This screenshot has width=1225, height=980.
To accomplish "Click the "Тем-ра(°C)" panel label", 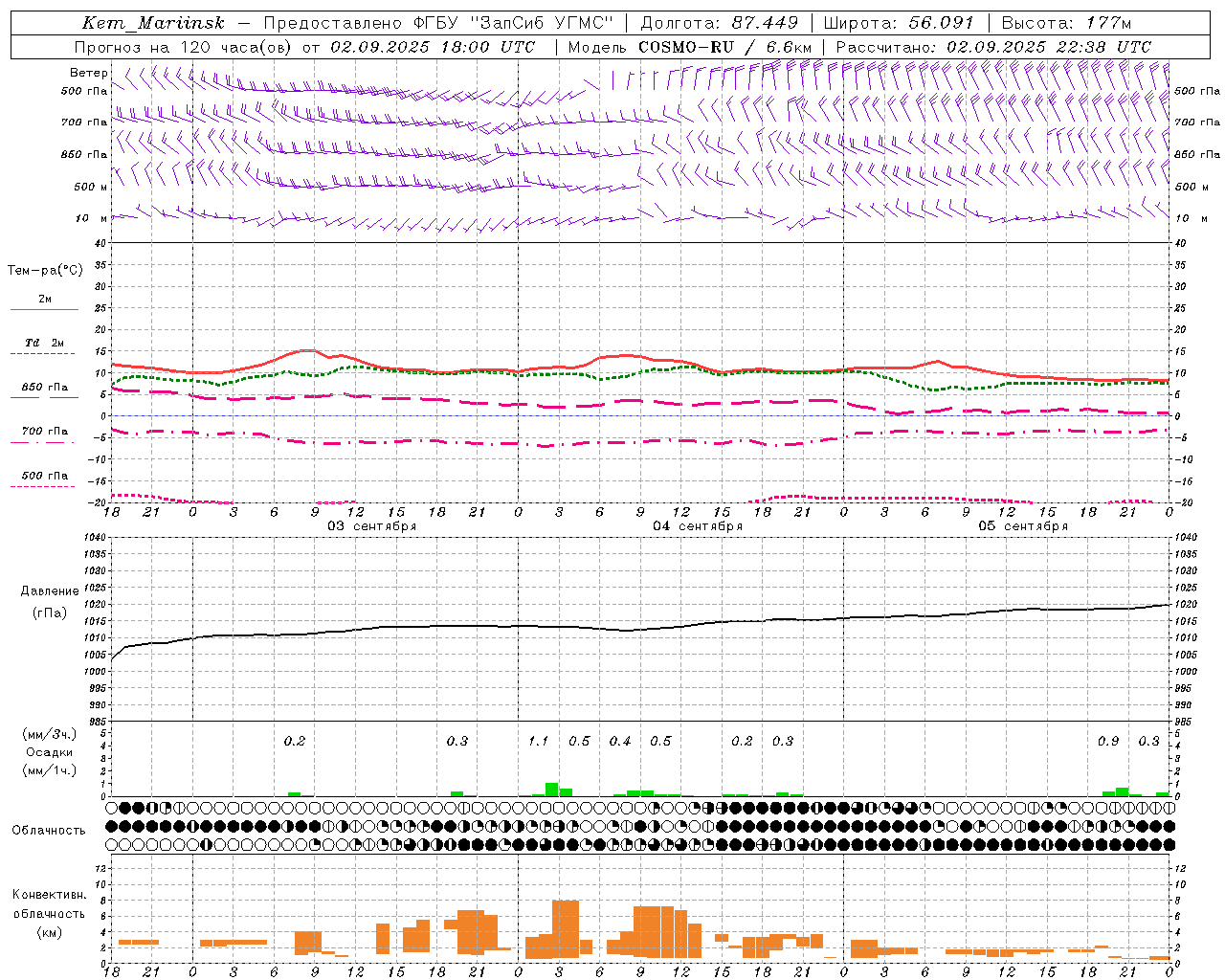I will tap(45, 271).
